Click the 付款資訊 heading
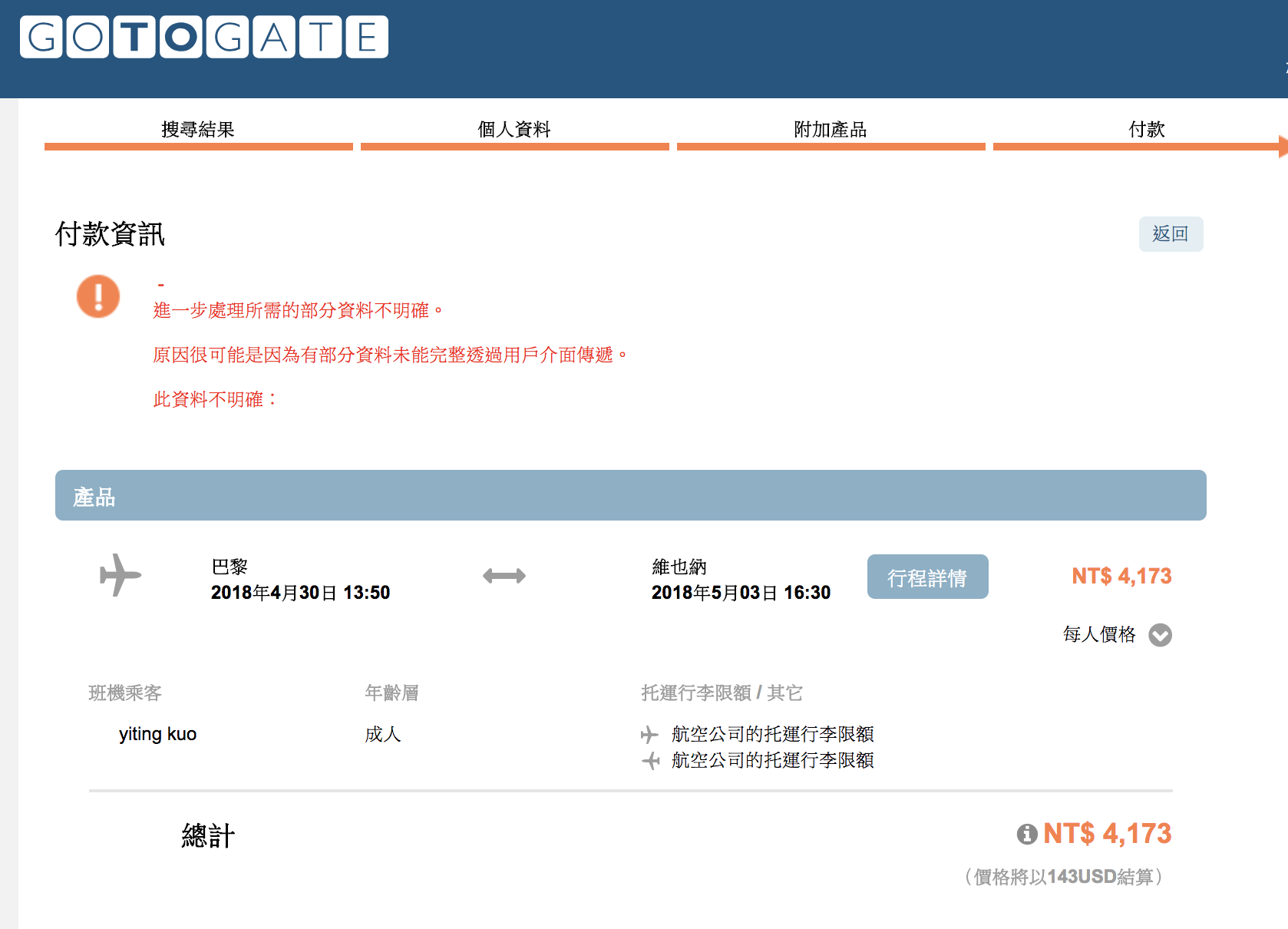The height and width of the screenshot is (929, 1288). (x=110, y=234)
